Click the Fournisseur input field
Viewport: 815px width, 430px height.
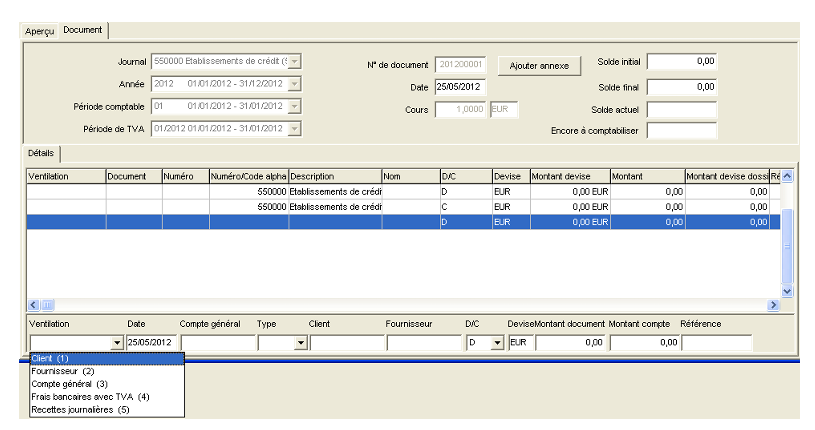click(424, 342)
